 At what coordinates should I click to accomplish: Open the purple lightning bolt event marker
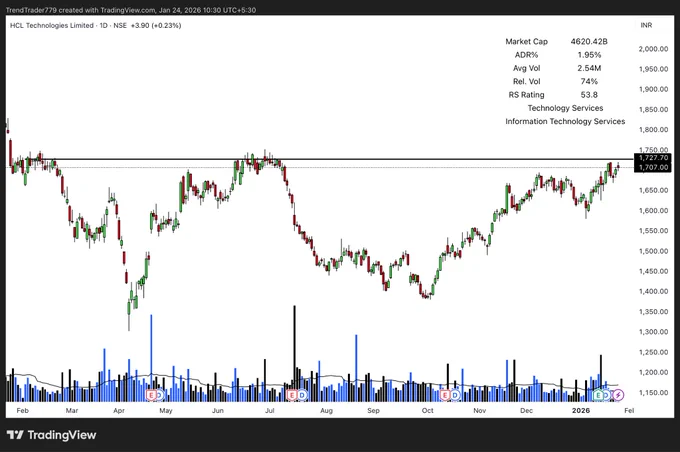(618, 395)
